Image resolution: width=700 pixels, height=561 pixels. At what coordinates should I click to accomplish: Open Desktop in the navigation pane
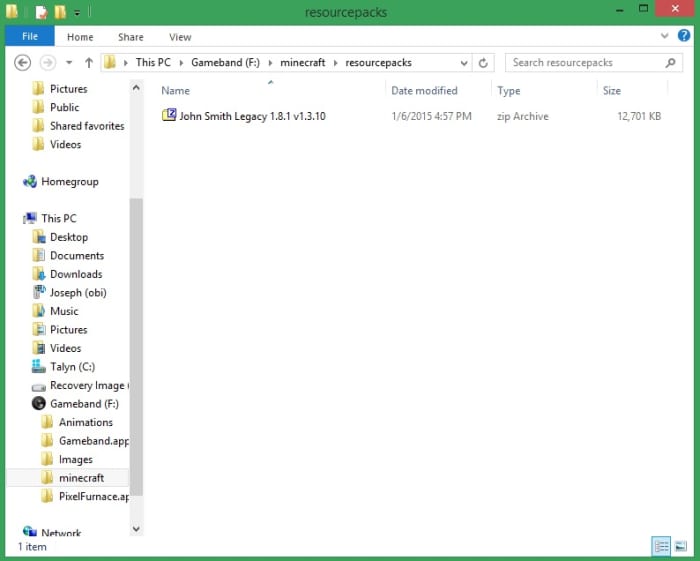69,237
